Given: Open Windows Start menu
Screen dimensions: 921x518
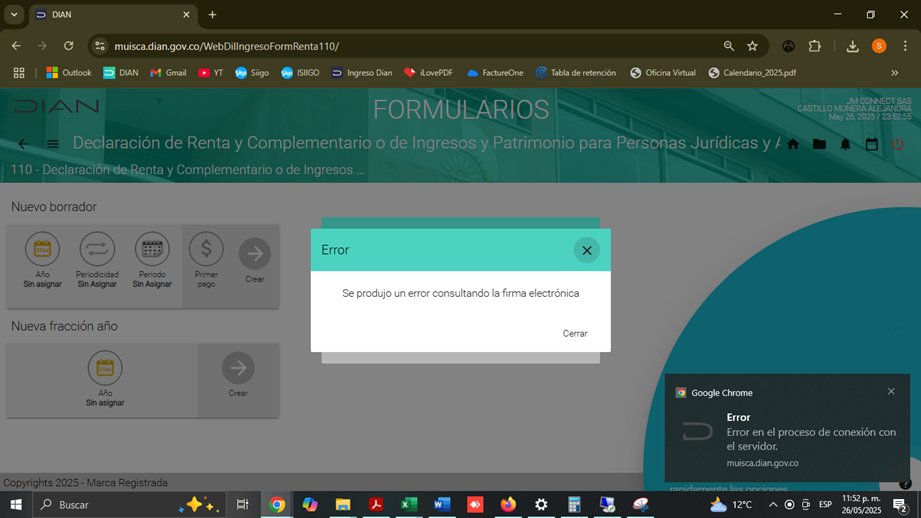Looking at the screenshot, I should coord(16,504).
